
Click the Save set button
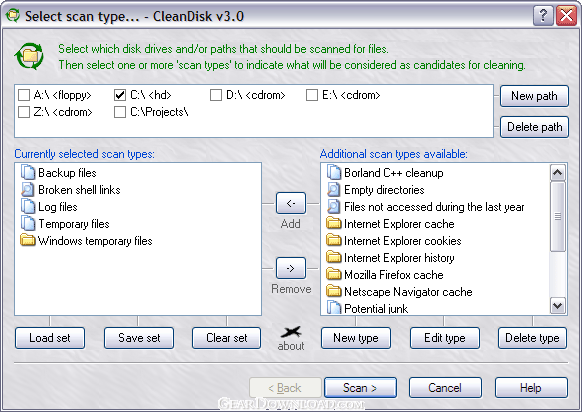click(x=139, y=338)
